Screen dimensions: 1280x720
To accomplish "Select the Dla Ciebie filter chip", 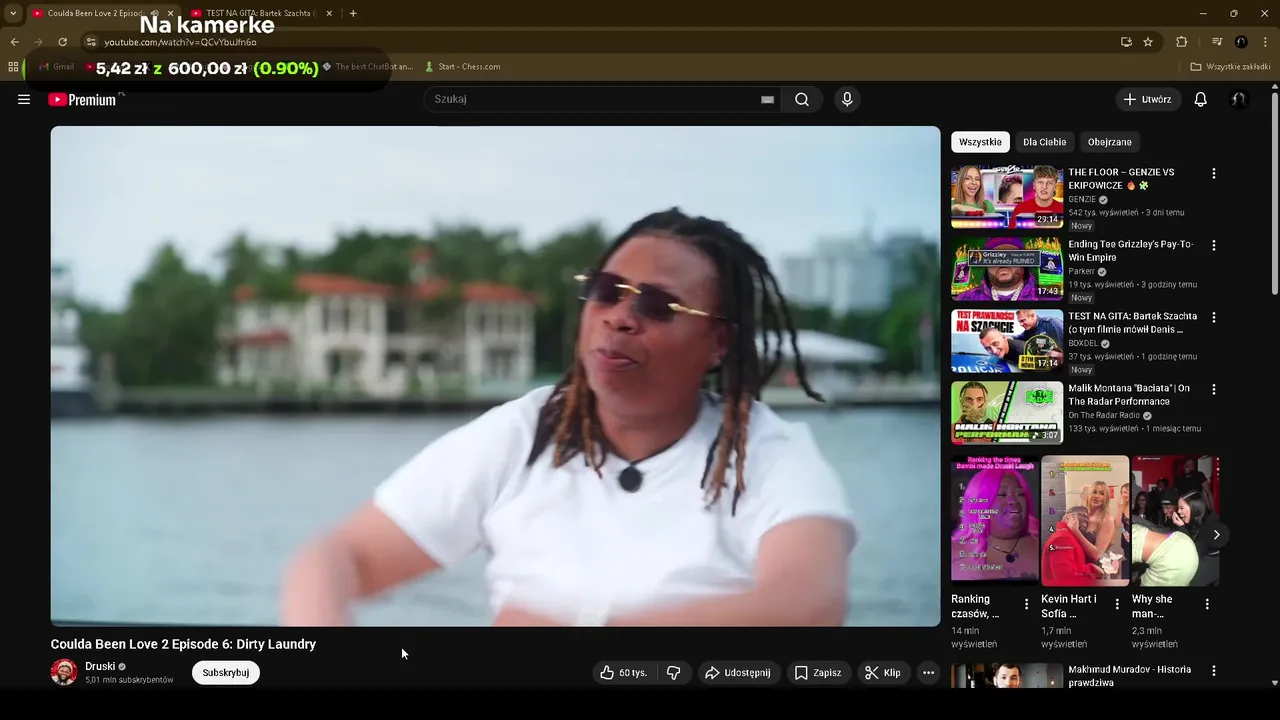I will coord(1044,142).
